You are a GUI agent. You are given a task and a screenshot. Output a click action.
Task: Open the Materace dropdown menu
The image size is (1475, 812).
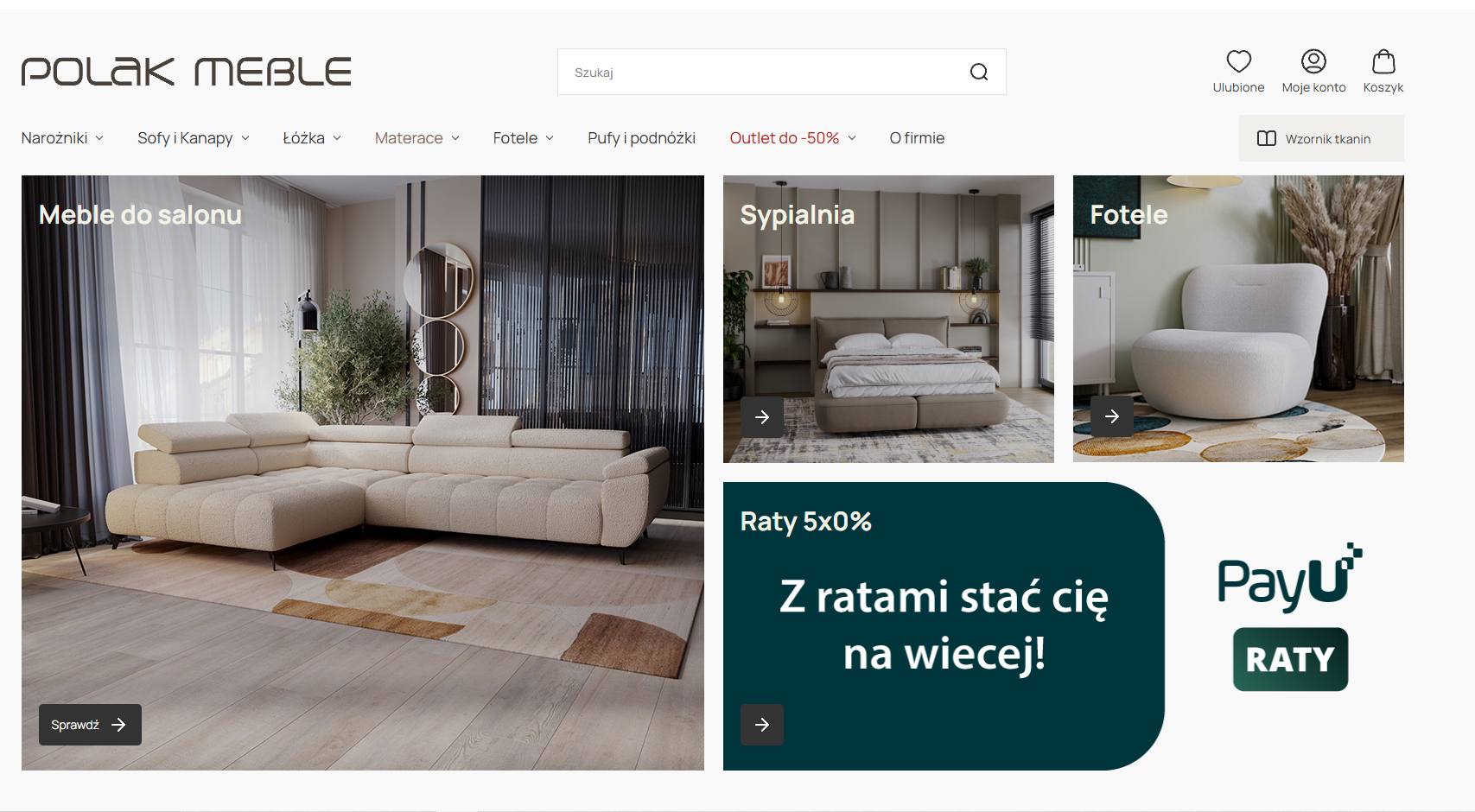point(416,138)
